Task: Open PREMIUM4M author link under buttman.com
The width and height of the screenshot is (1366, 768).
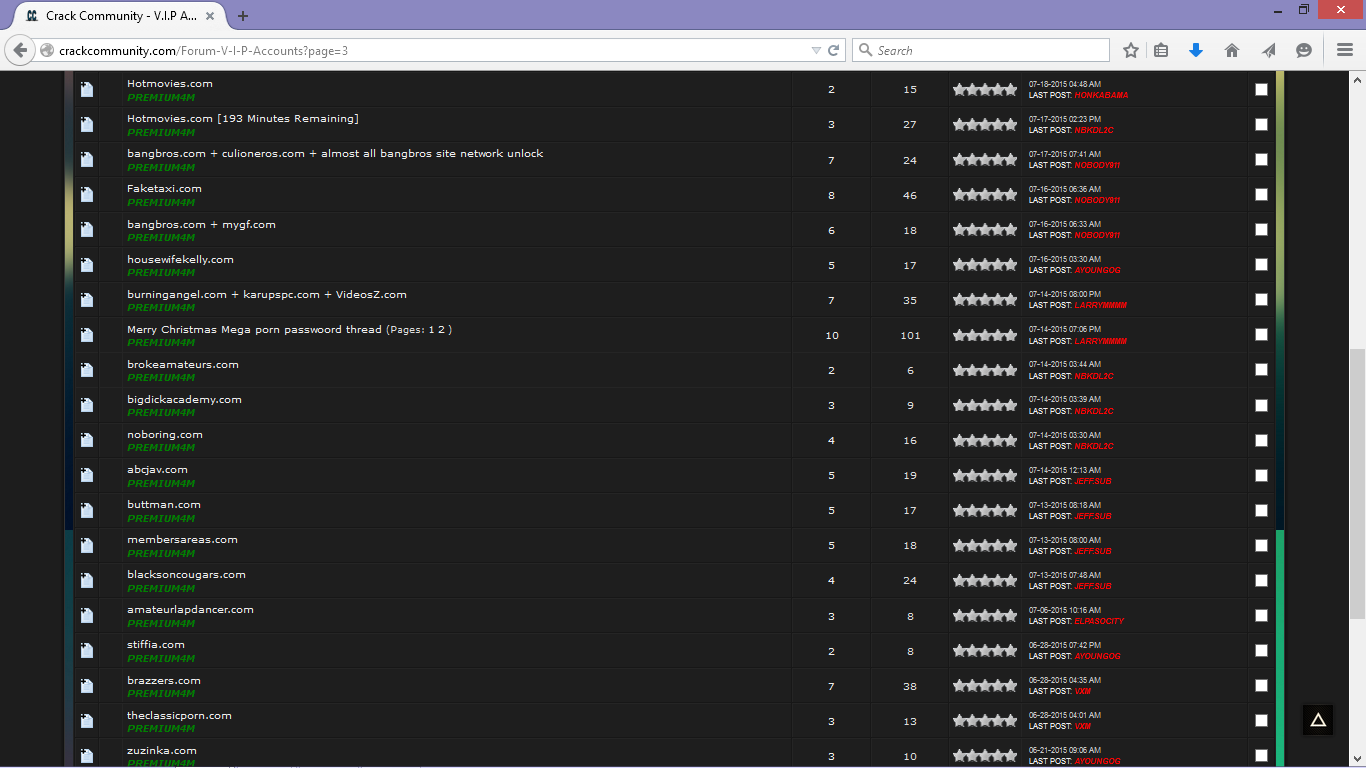Action: pyautogui.click(x=161, y=518)
